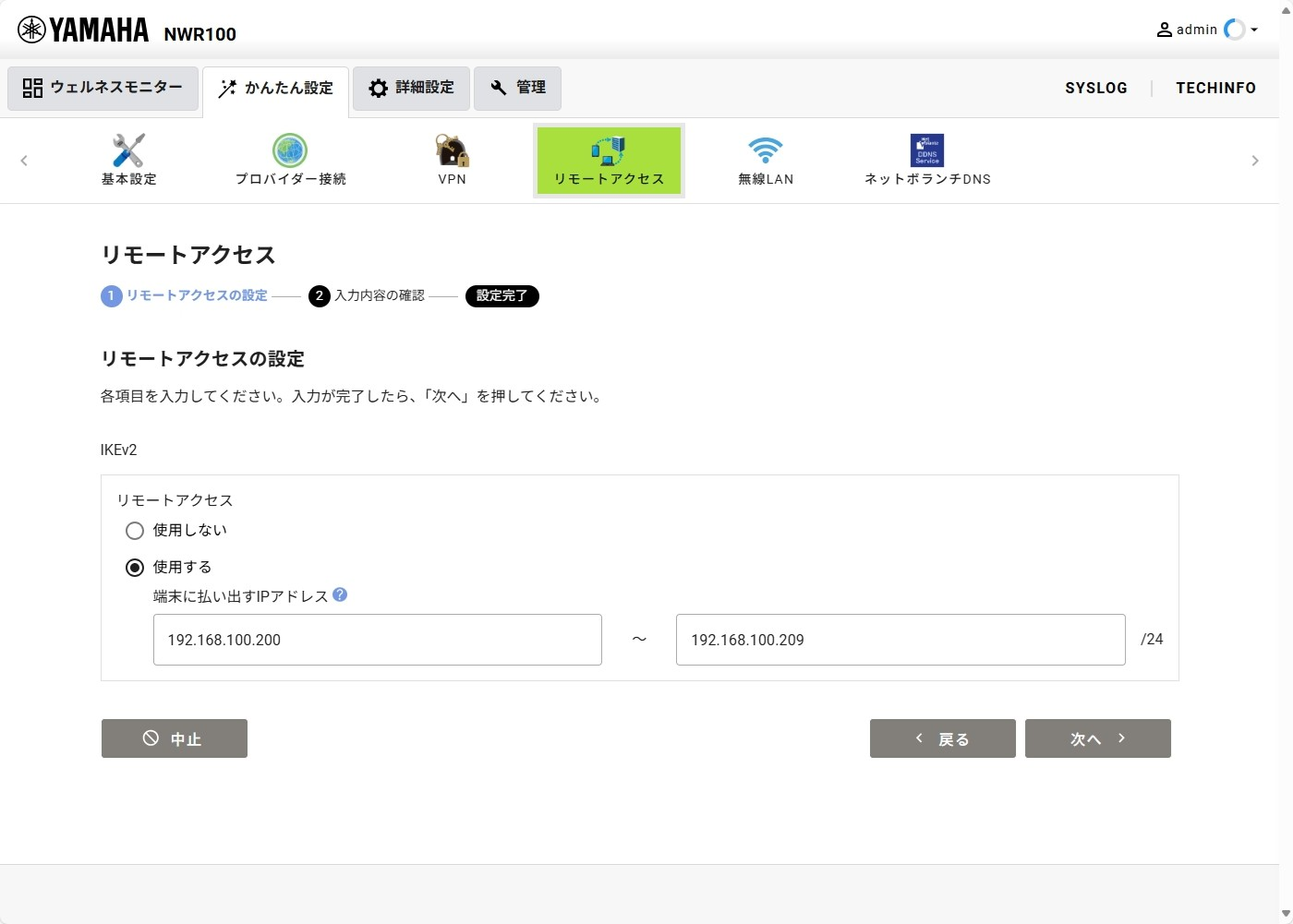Image resolution: width=1293 pixels, height=924 pixels.
Task: Open the ネットボランチDNS service icon
Action: (x=927, y=150)
